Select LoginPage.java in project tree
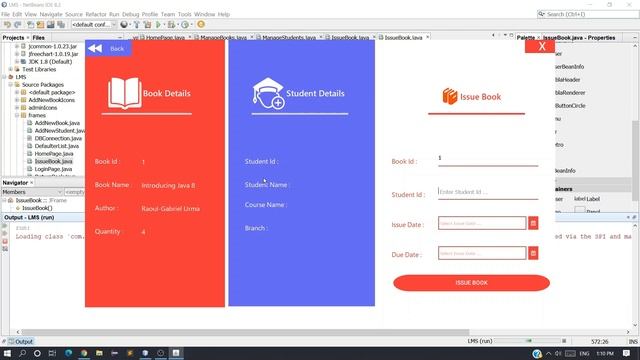Screen dimensions: 640x360 53,169
